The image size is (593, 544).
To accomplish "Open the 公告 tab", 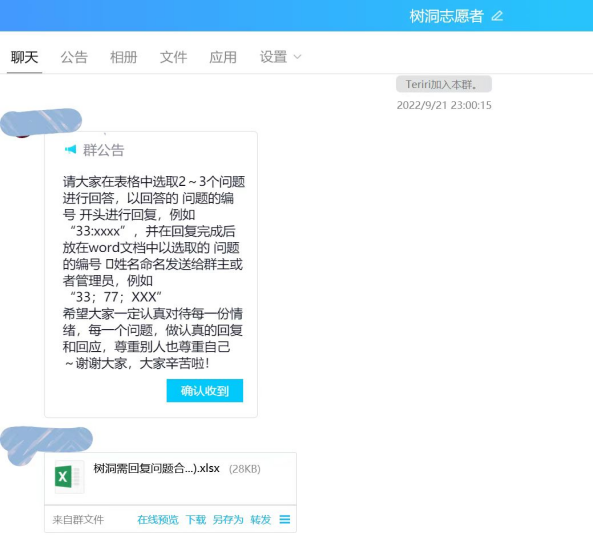I will pyautogui.click(x=74, y=58).
